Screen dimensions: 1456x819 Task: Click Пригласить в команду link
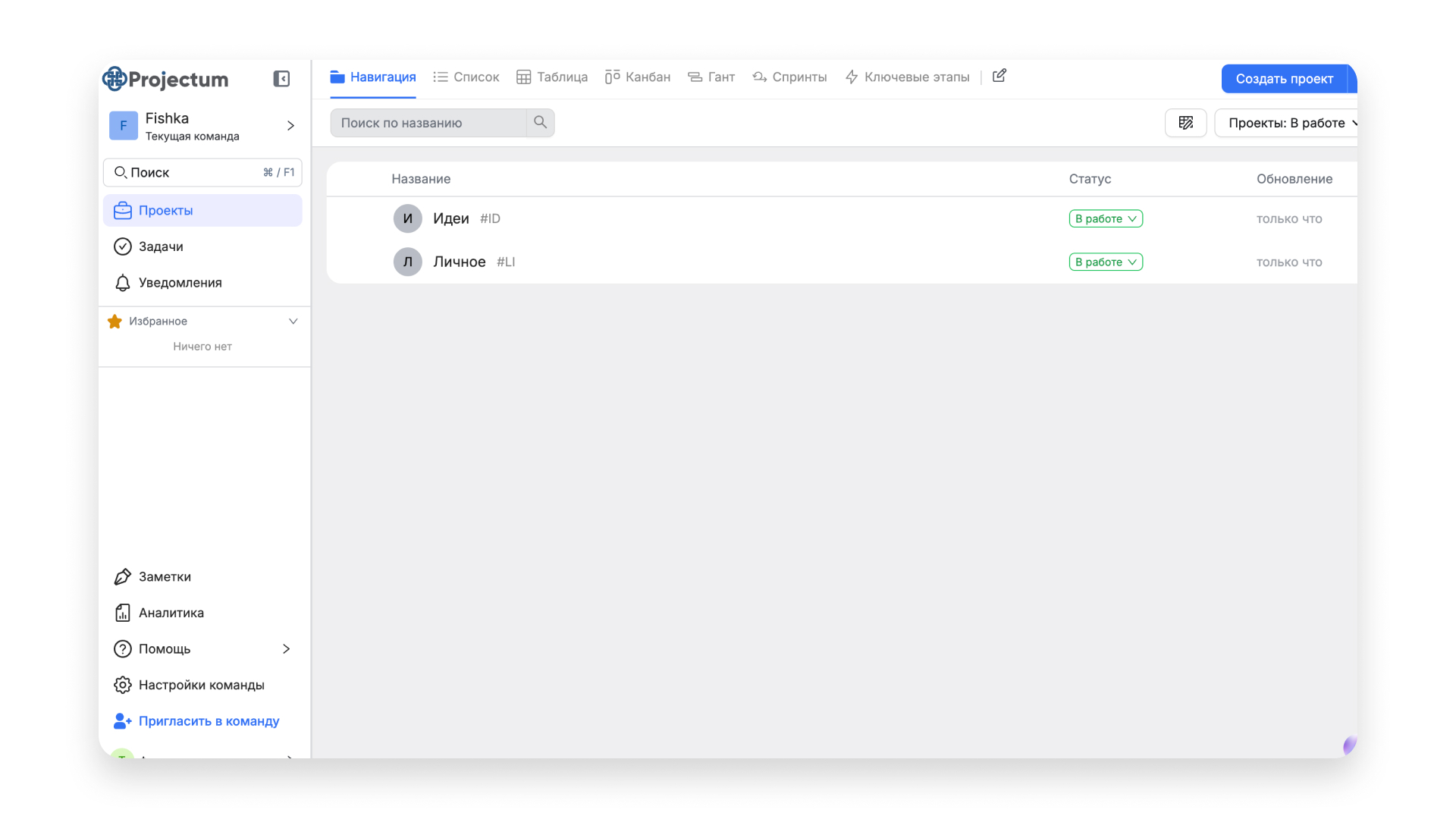point(209,721)
